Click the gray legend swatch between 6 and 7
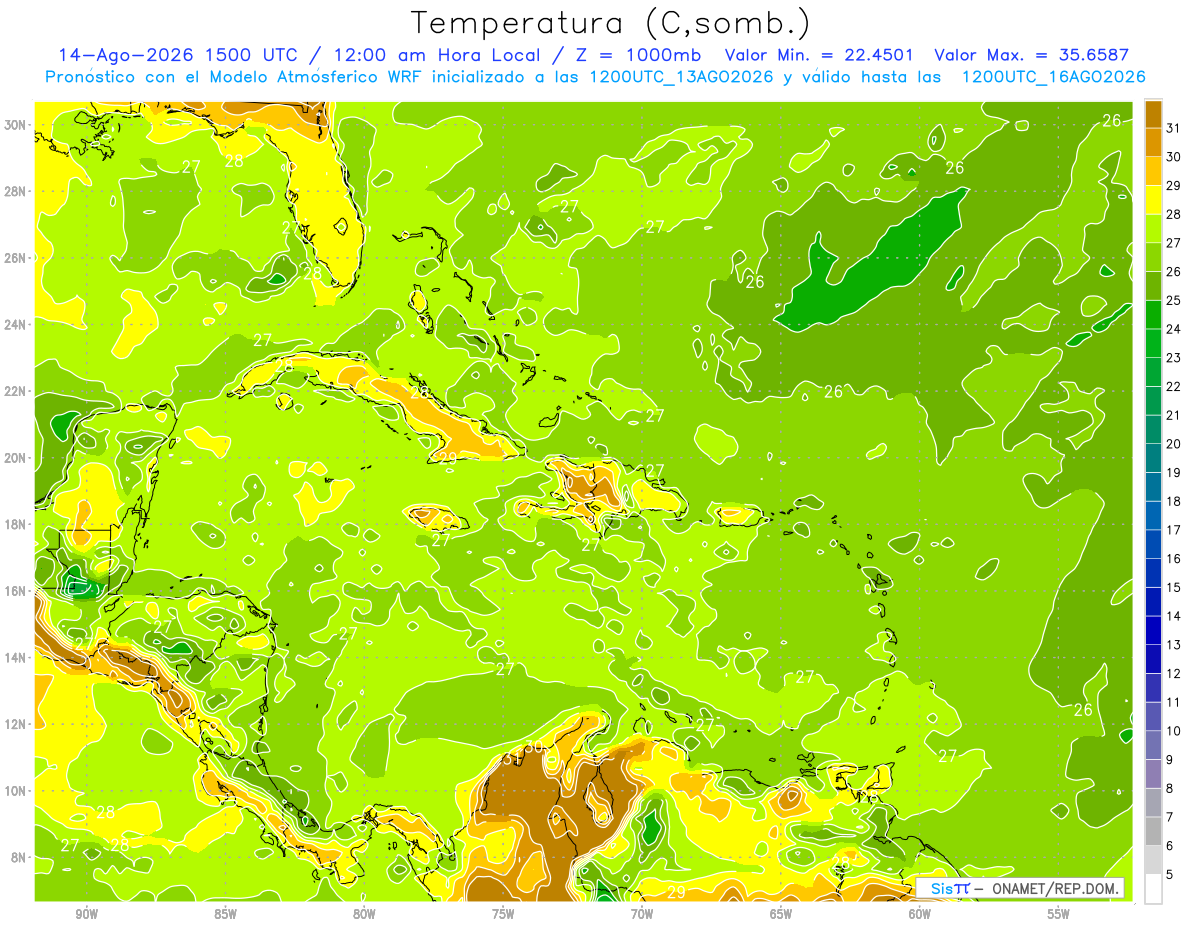Screen dimensions: 1200x927 click(x=1153, y=832)
